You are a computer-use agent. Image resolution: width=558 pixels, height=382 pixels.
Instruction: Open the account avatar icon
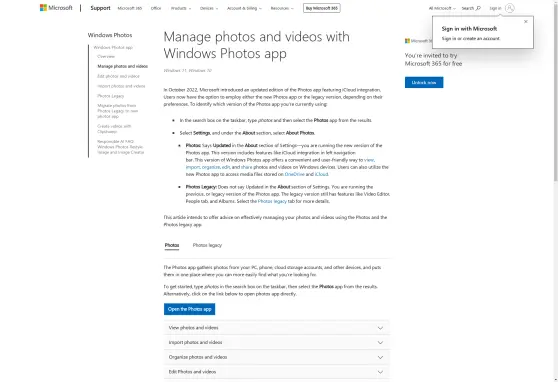pyautogui.click(x=510, y=8)
